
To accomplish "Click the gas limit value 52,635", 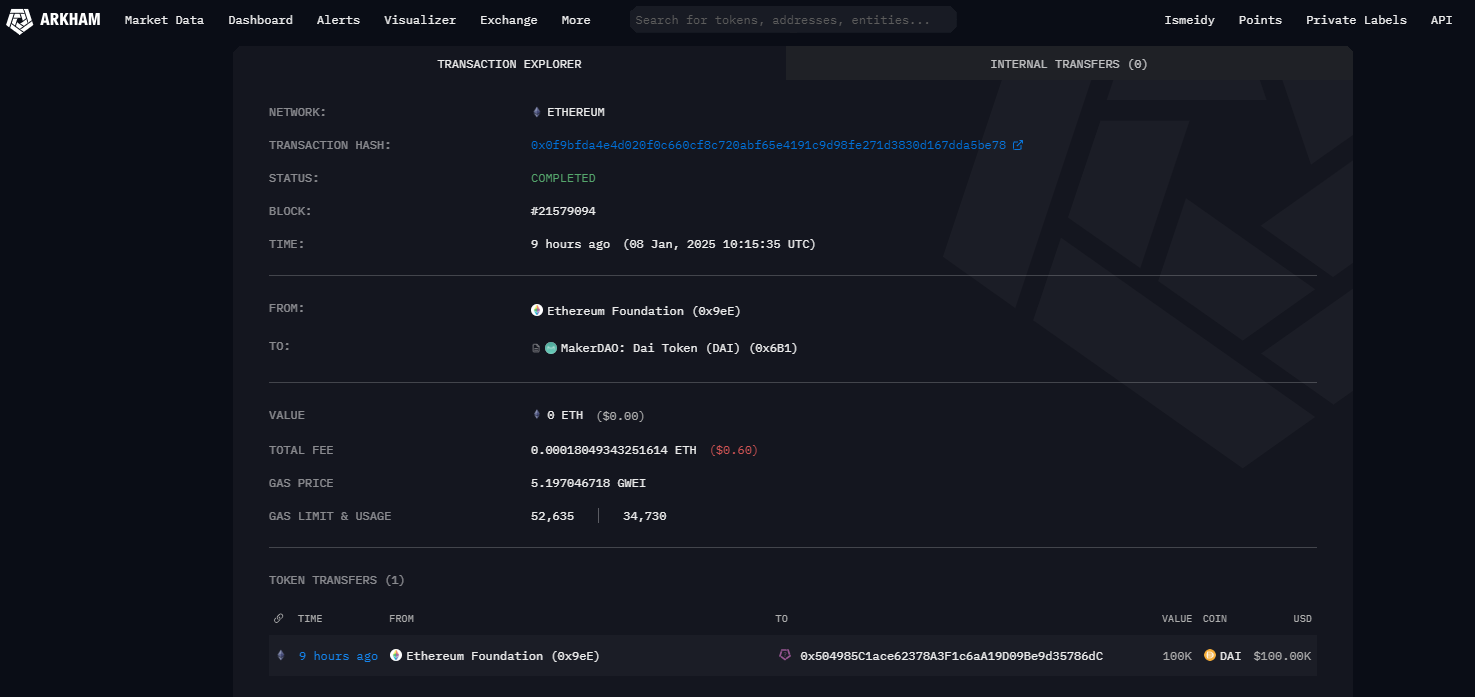I will [x=552, y=516].
